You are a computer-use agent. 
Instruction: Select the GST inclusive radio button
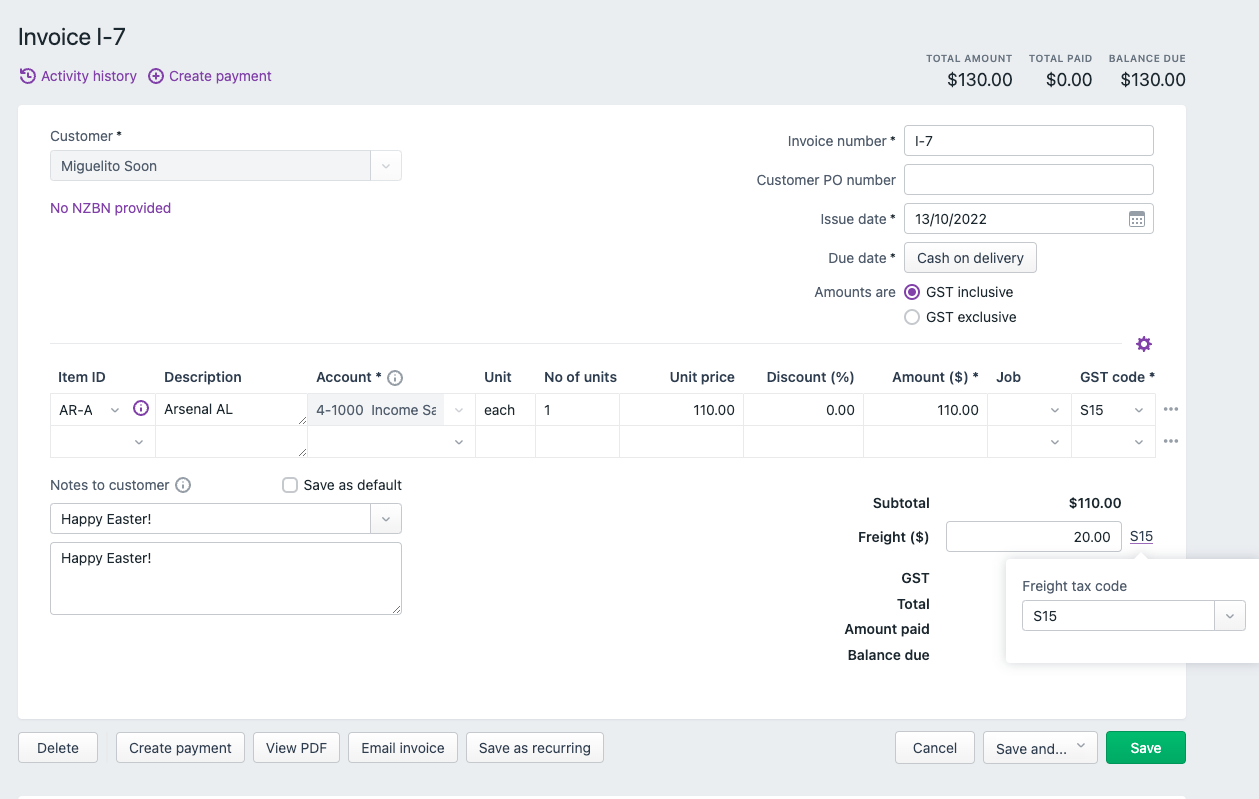coord(911,291)
